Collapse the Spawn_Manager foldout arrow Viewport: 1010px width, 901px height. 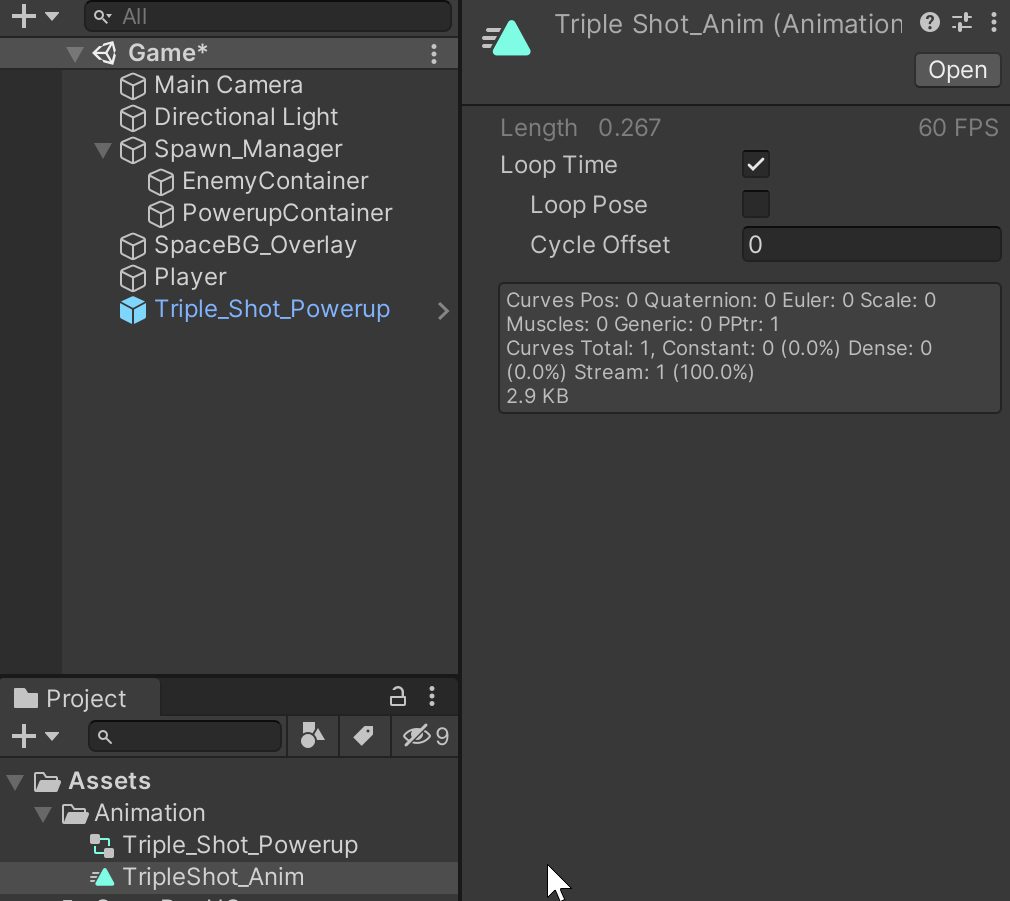102,150
